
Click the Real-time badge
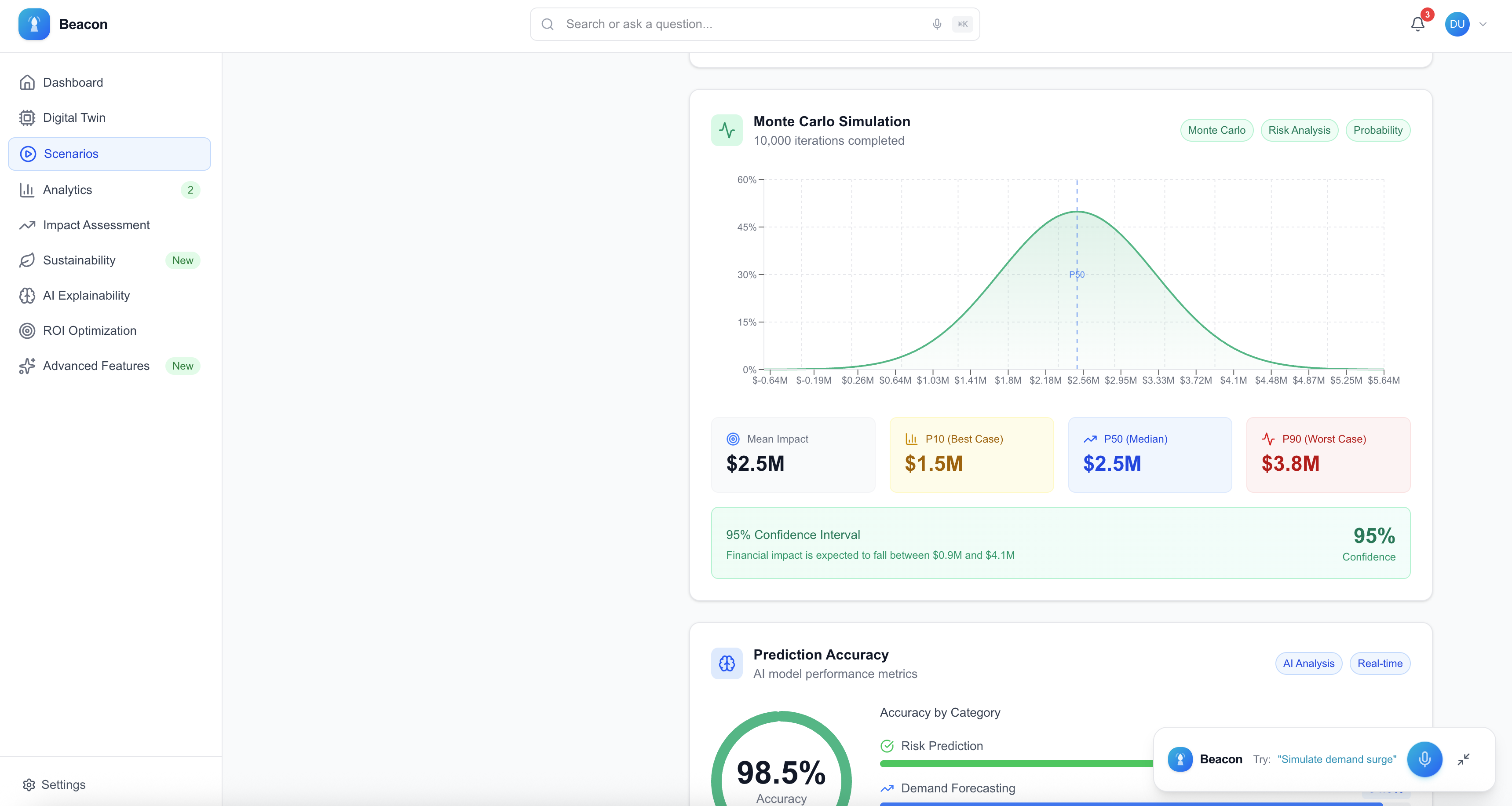pos(1379,663)
